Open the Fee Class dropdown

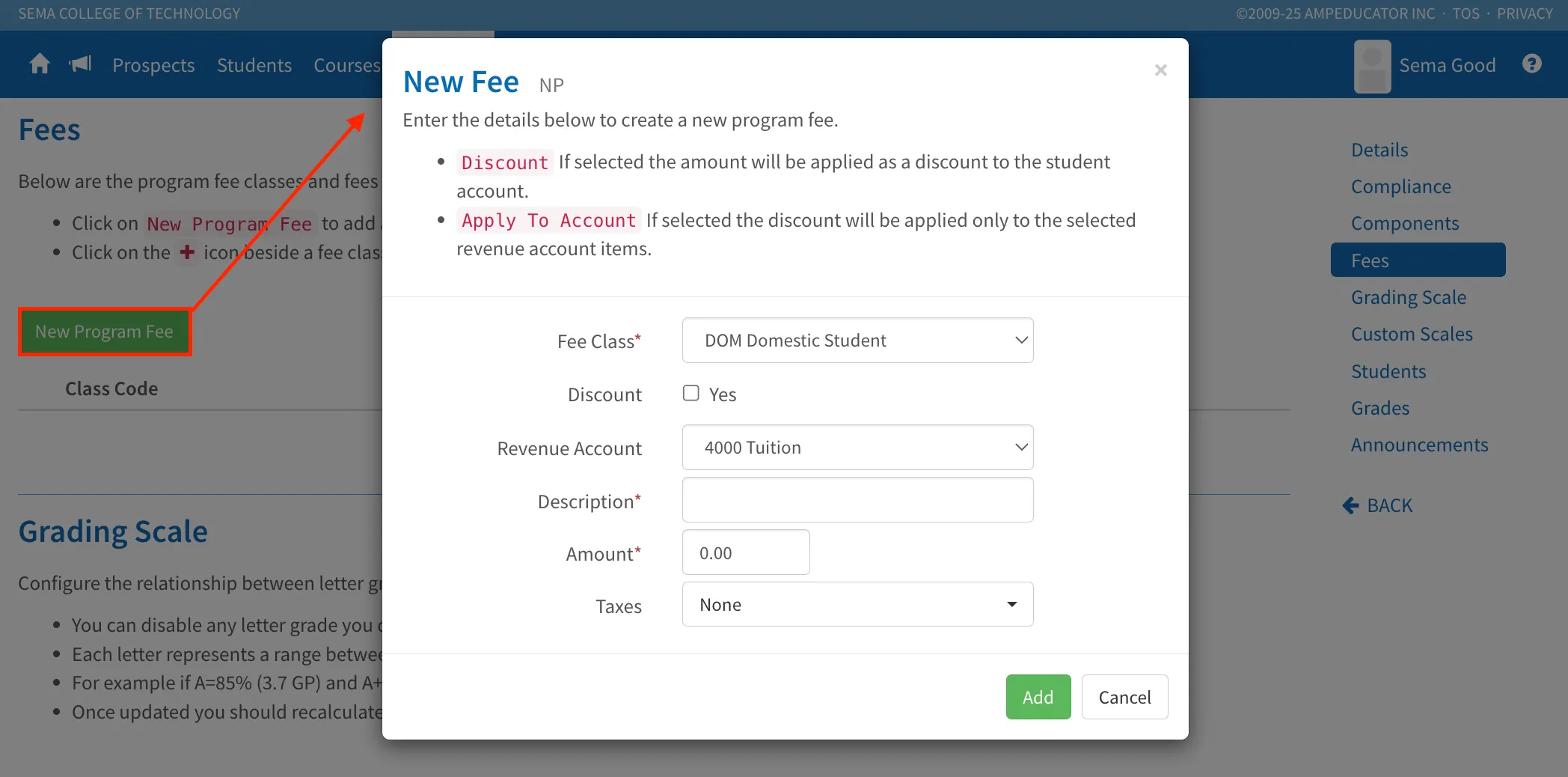(x=857, y=341)
